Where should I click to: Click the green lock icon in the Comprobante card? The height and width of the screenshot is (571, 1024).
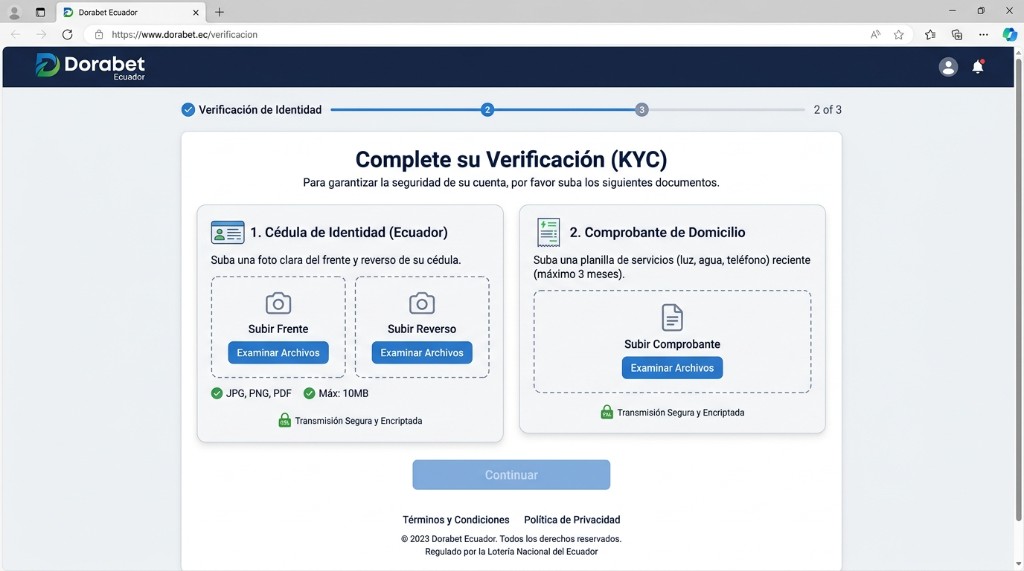click(x=607, y=412)
